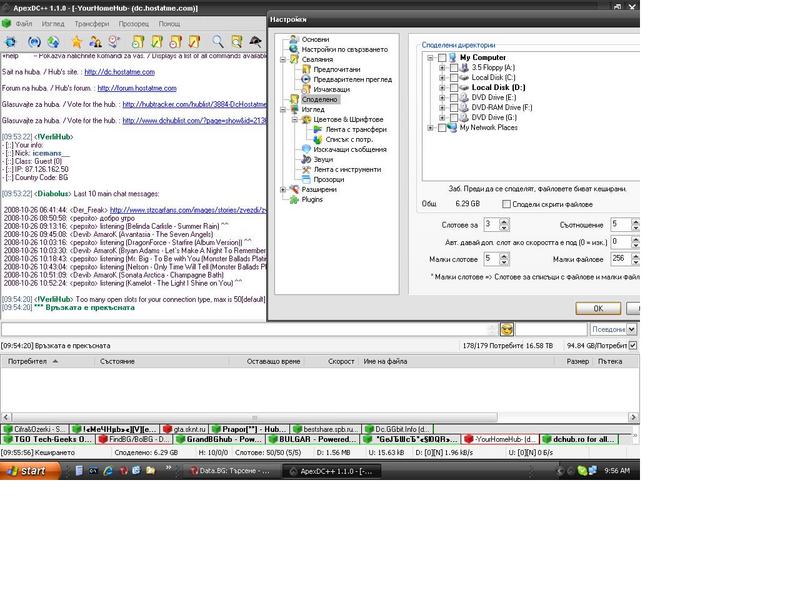This screenshot has height=600, width=800.
Task: Select Лента с инструменти settings item
Action: pos(347,169)
